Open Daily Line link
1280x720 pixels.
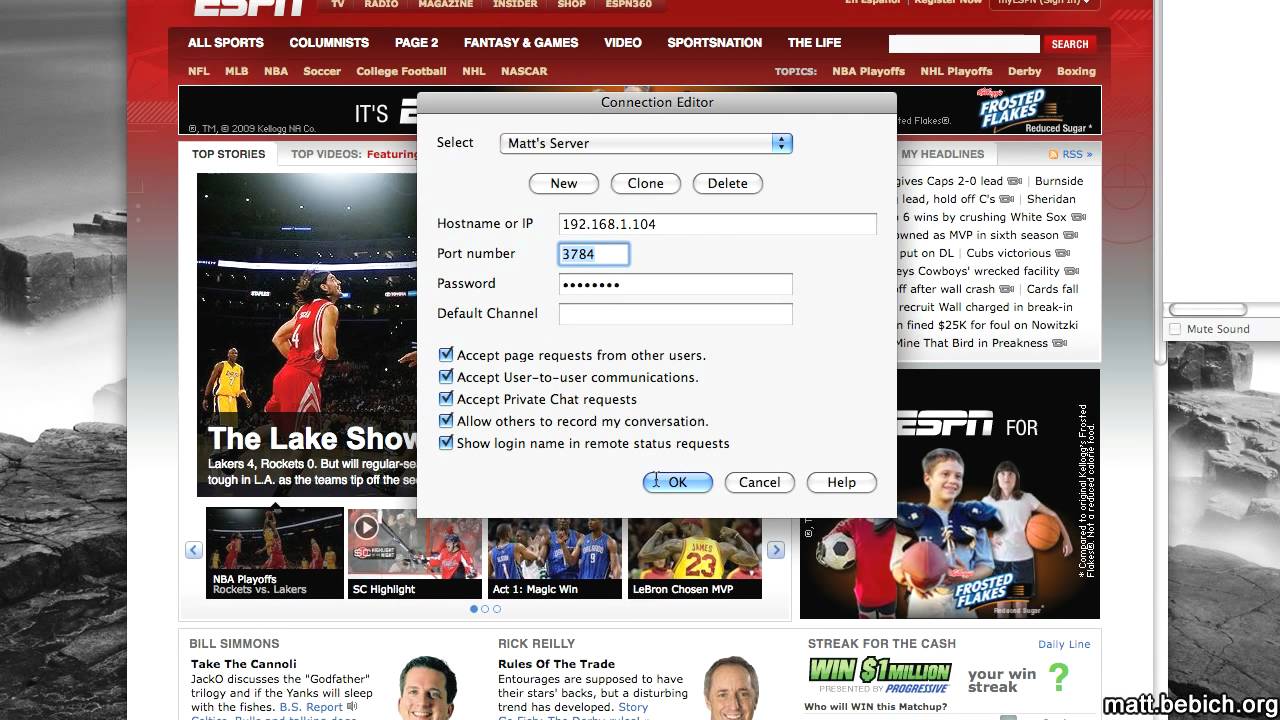tap(1064, 644)
